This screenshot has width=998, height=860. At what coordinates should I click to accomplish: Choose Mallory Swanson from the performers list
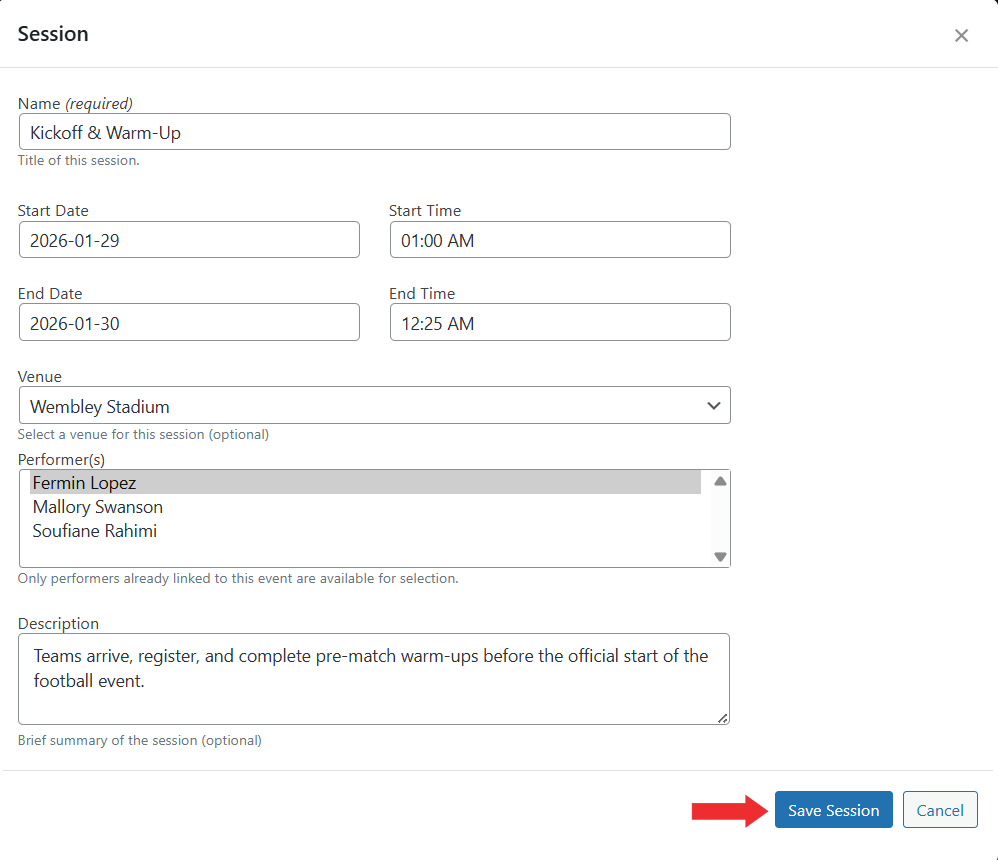pyautogui.click(x=98, y=507)
